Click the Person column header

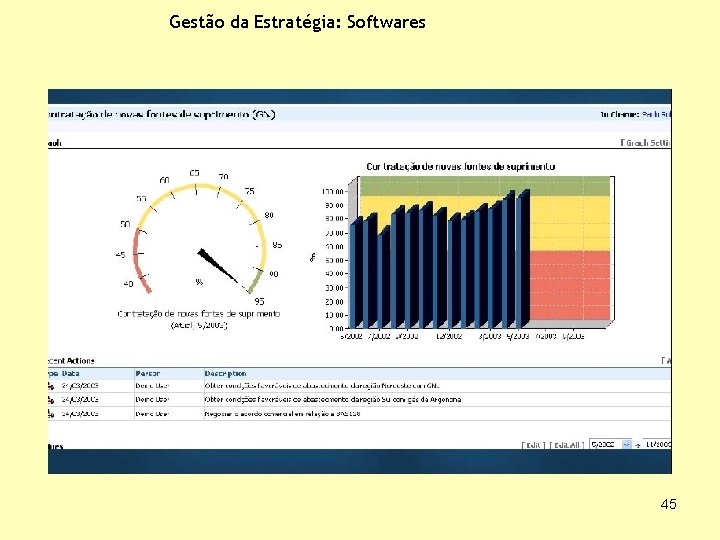pyautogui.click(x=147, y=373)
